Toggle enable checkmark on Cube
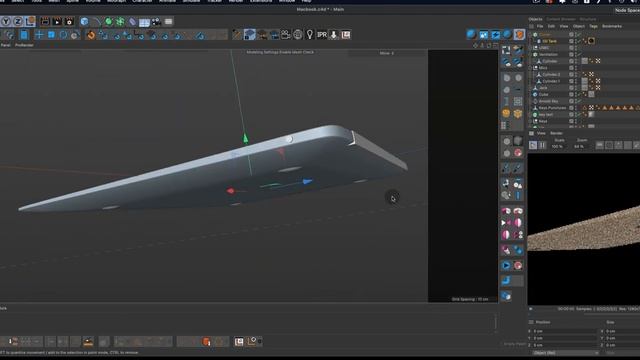 click(x=580, y=94)
